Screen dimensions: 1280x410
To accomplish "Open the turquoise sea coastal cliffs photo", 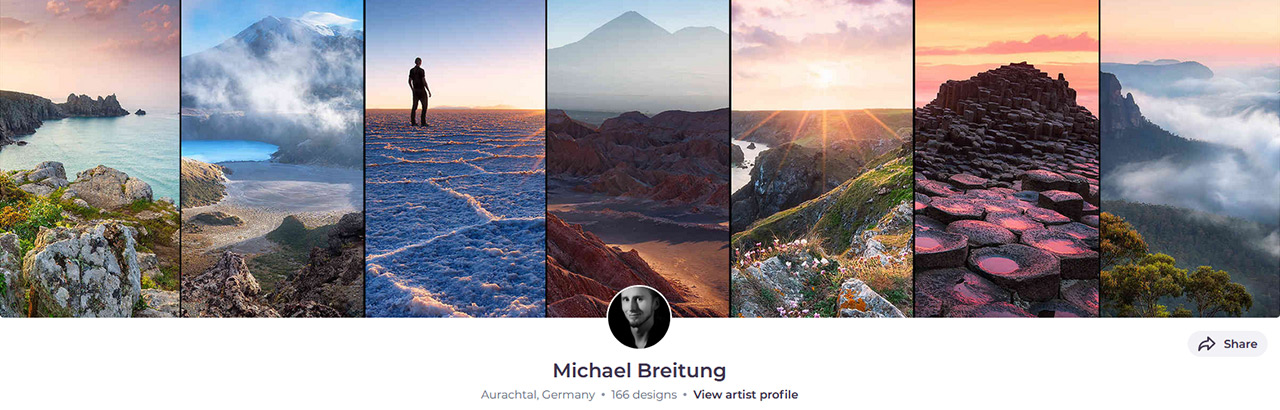I will point(90,158).
